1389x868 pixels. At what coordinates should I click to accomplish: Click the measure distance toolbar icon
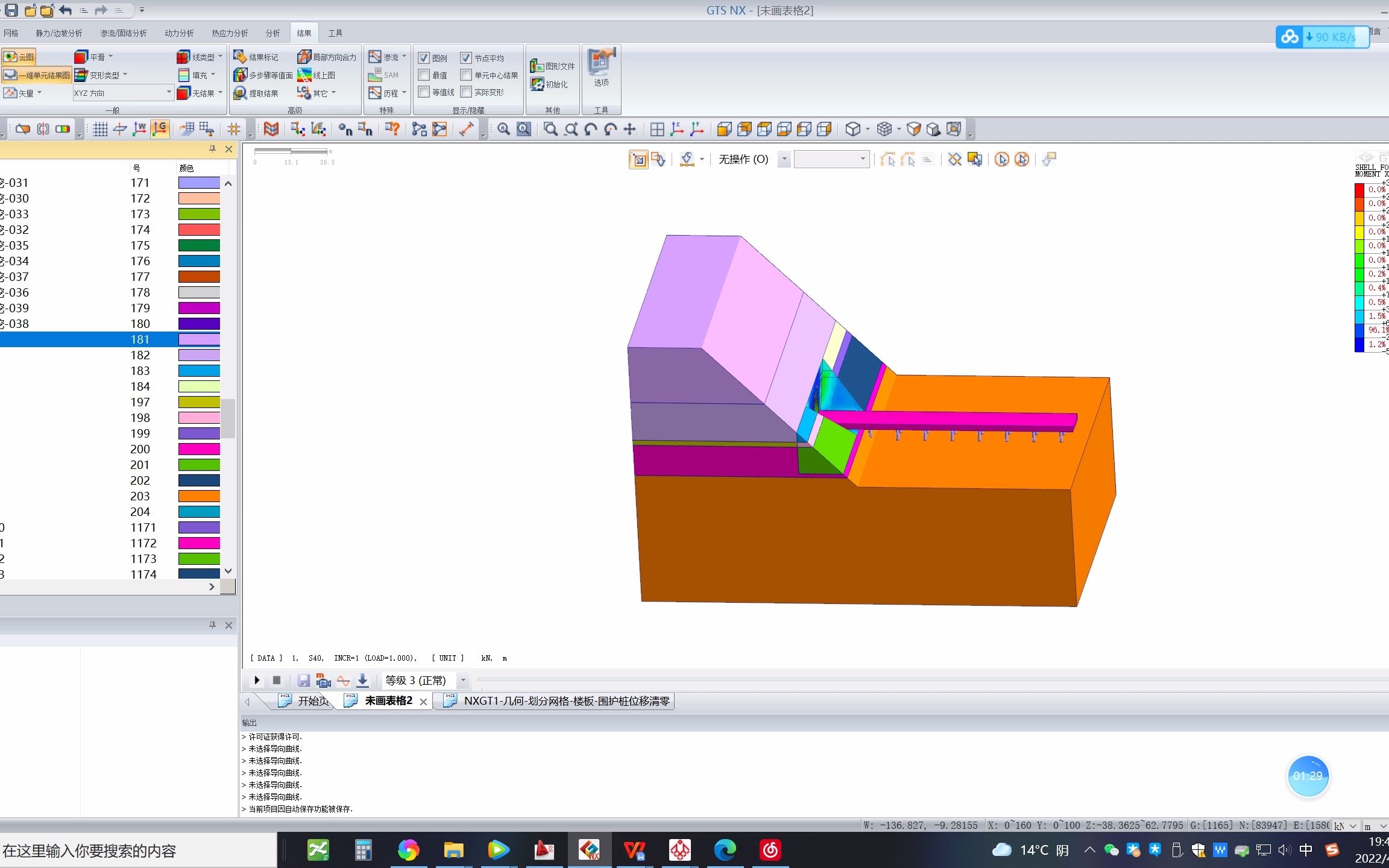click(x=466, y=129)
